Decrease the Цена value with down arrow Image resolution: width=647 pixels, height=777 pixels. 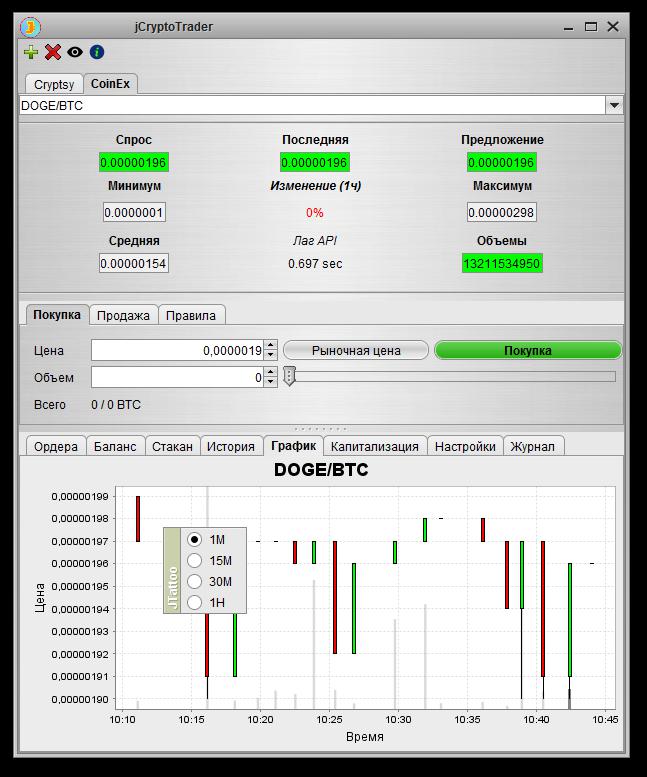pyautogui.click(x=270, y=355)
